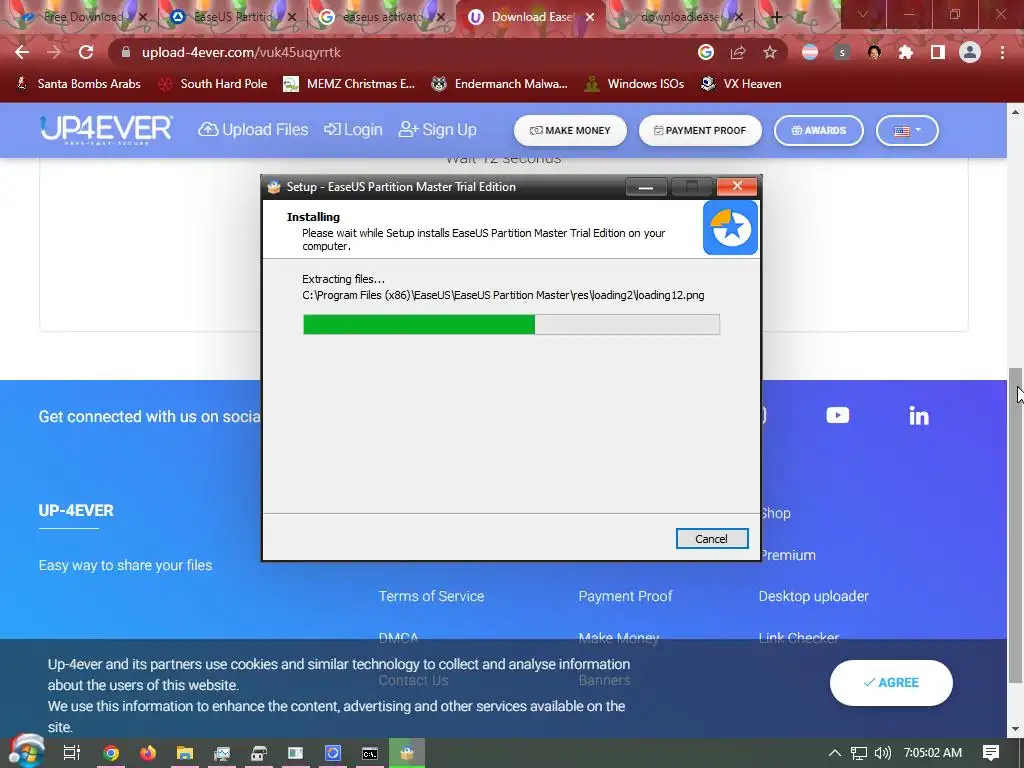Click the address bar URL
Screen dimensions: 1024x768
coord(242,52)
